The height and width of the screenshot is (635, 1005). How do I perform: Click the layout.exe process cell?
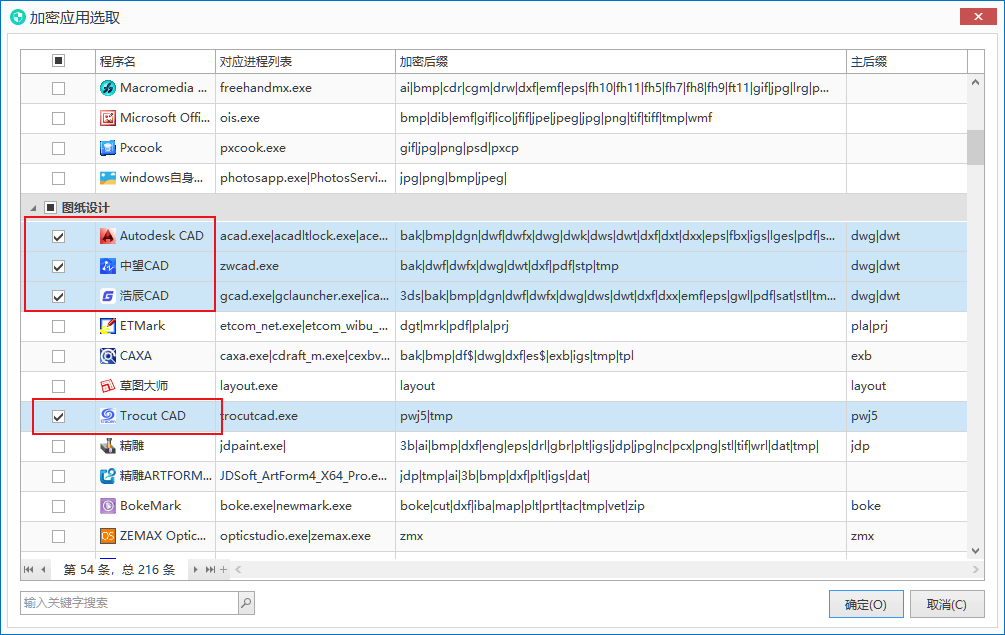point(305,386)
